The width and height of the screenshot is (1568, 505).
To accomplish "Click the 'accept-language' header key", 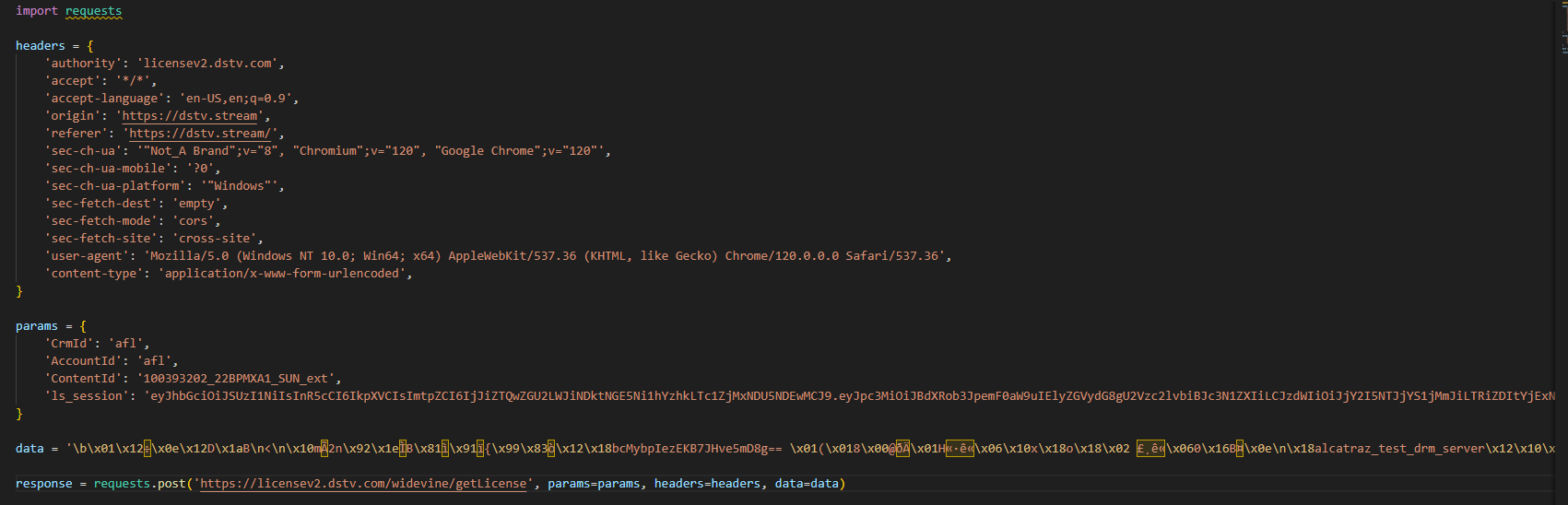I will point(104,99).
